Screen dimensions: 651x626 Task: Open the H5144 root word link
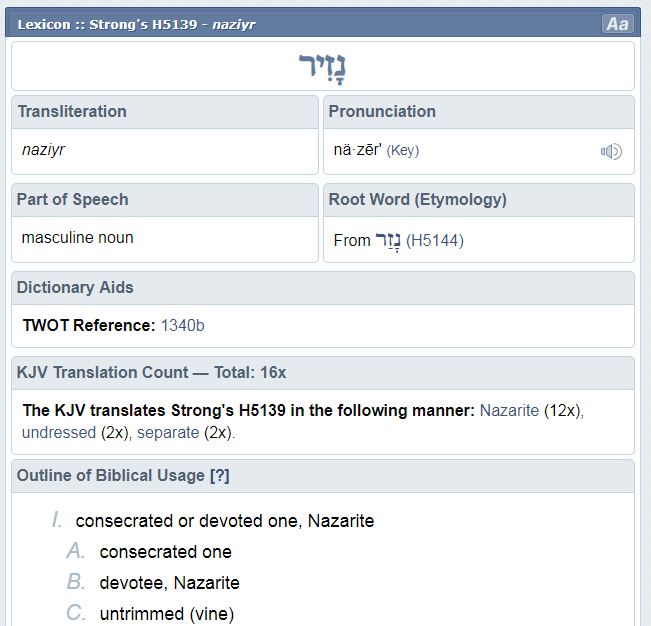(x=435, y=240)
